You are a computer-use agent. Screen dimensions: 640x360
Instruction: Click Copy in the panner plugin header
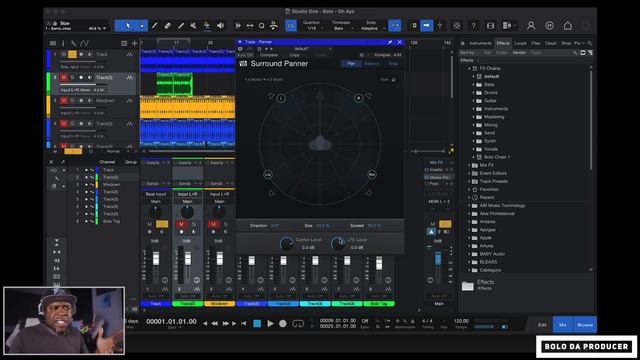coord(295,55)
